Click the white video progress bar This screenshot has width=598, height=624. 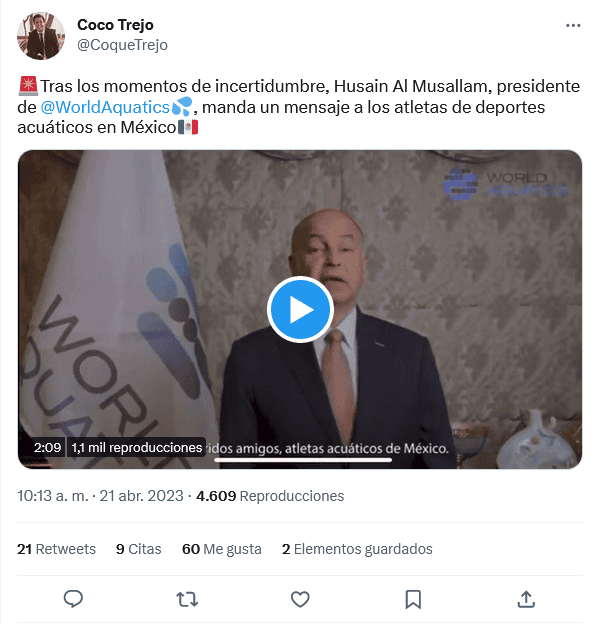point(303,460)
